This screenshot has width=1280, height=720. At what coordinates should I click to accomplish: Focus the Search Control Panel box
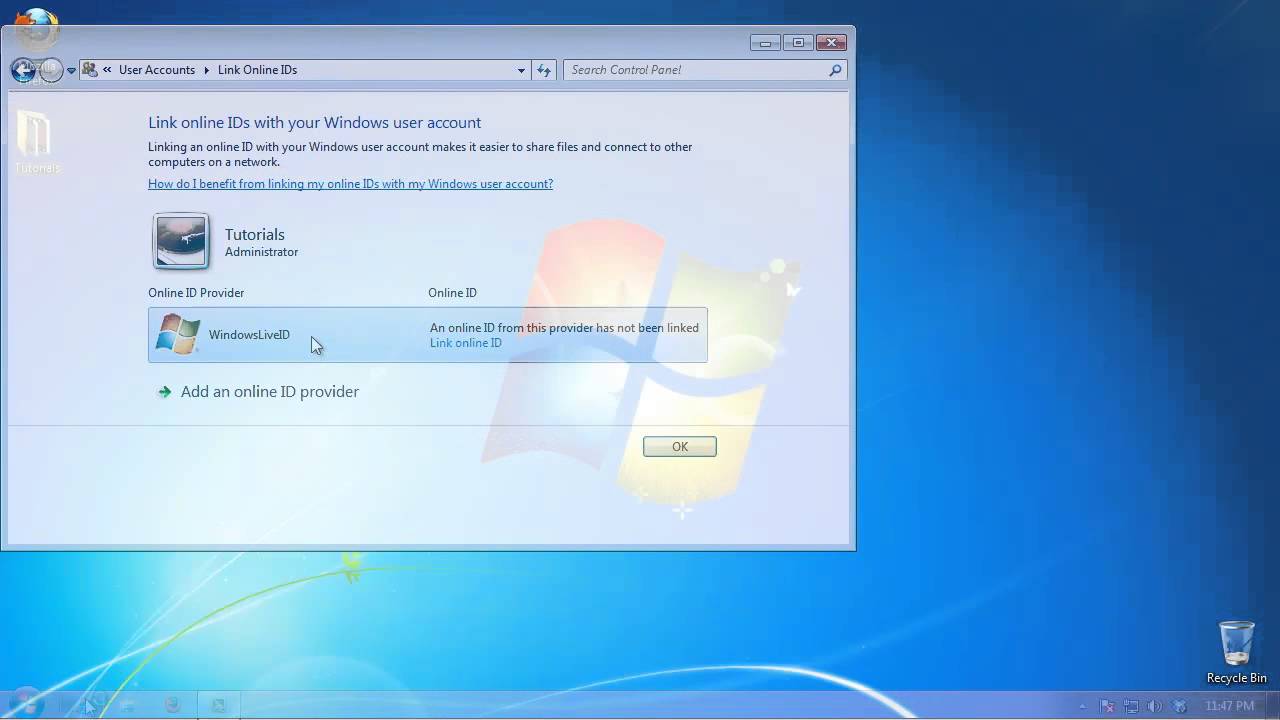705,70
